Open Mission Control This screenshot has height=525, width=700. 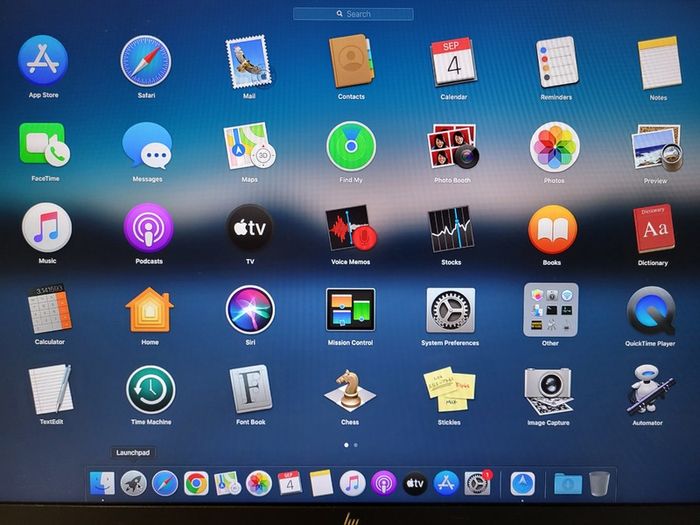click(x=350, y=309)
